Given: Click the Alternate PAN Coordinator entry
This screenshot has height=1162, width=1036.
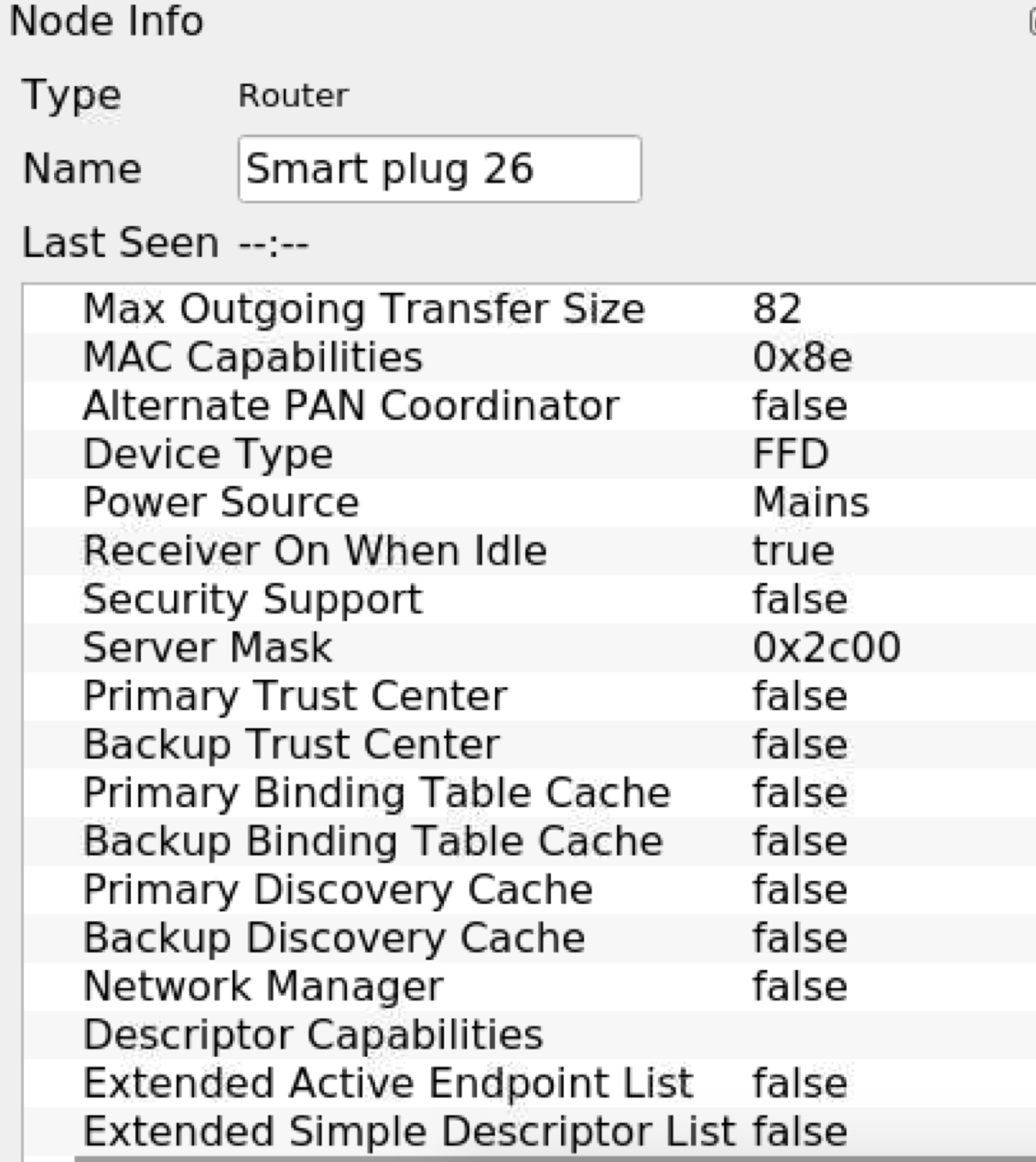Looking at the screenshot, I should (366, 405).
